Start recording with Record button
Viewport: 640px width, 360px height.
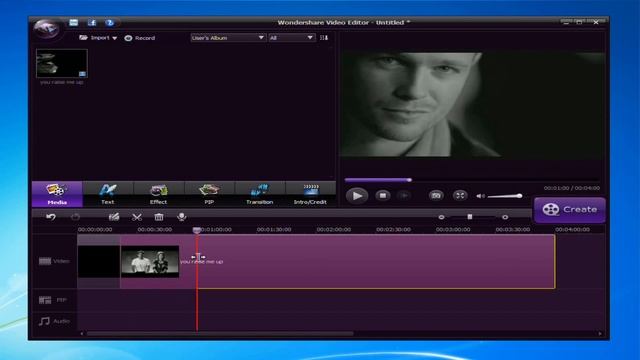140,38
